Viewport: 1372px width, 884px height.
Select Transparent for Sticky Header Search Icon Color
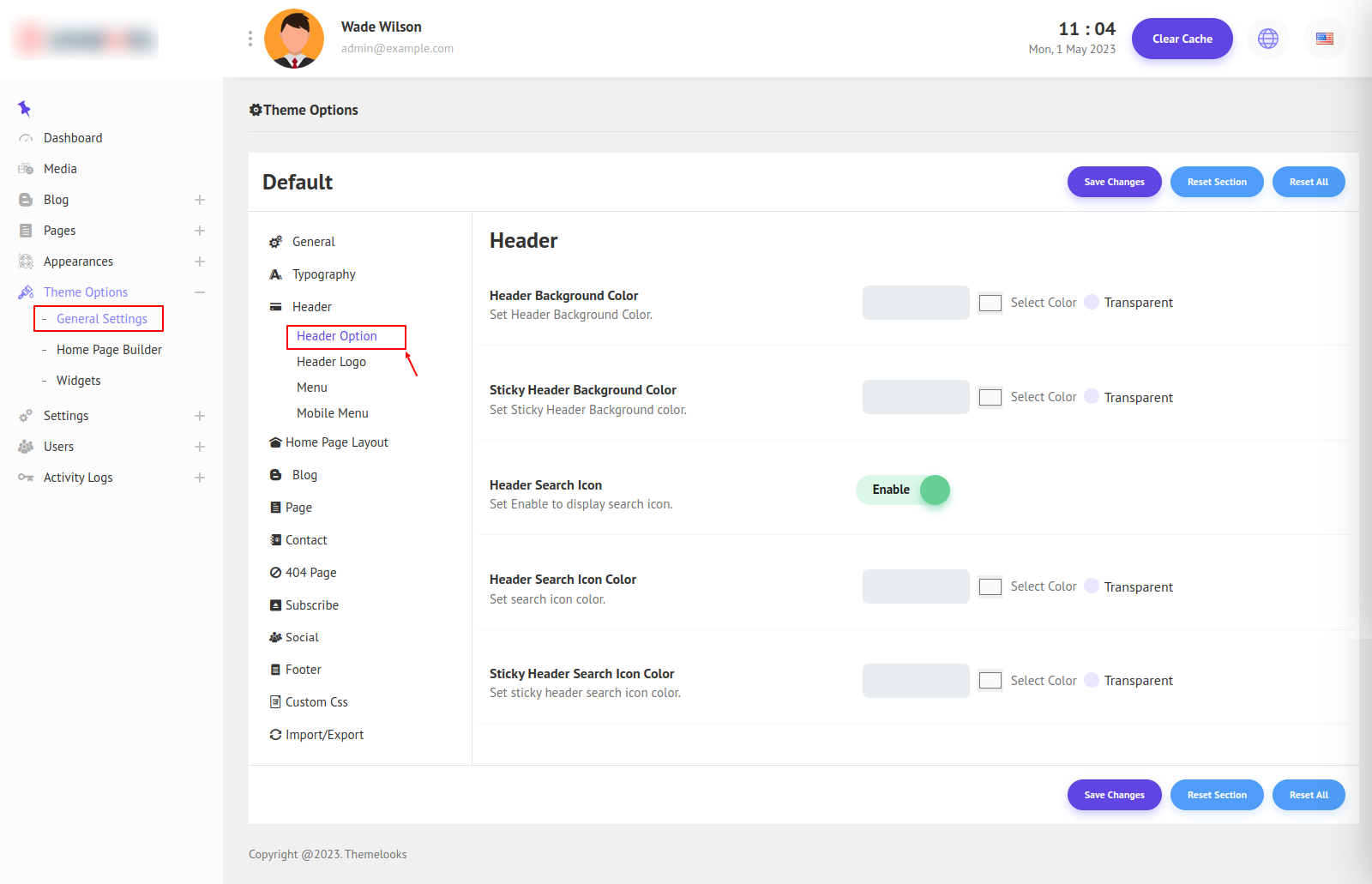pyautogui.click(x=1092, y=680)
